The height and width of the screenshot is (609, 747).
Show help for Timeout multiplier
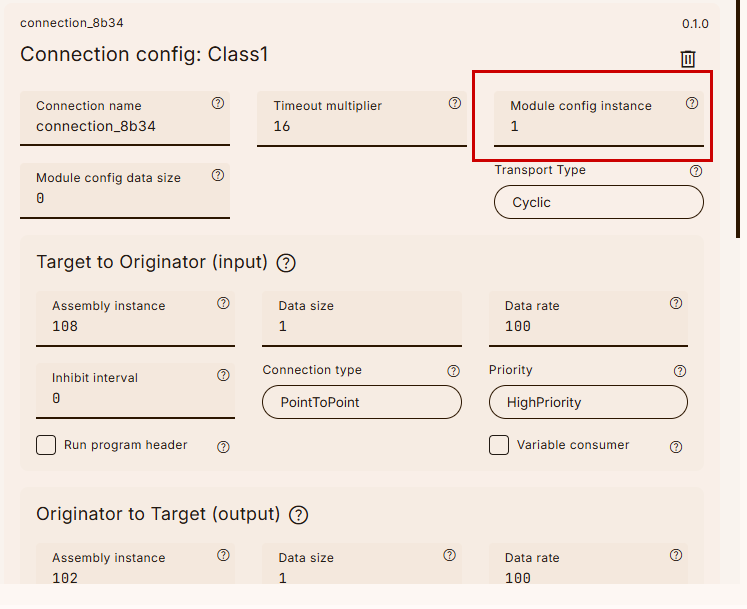pyautogui.click(x=455, y=103)
